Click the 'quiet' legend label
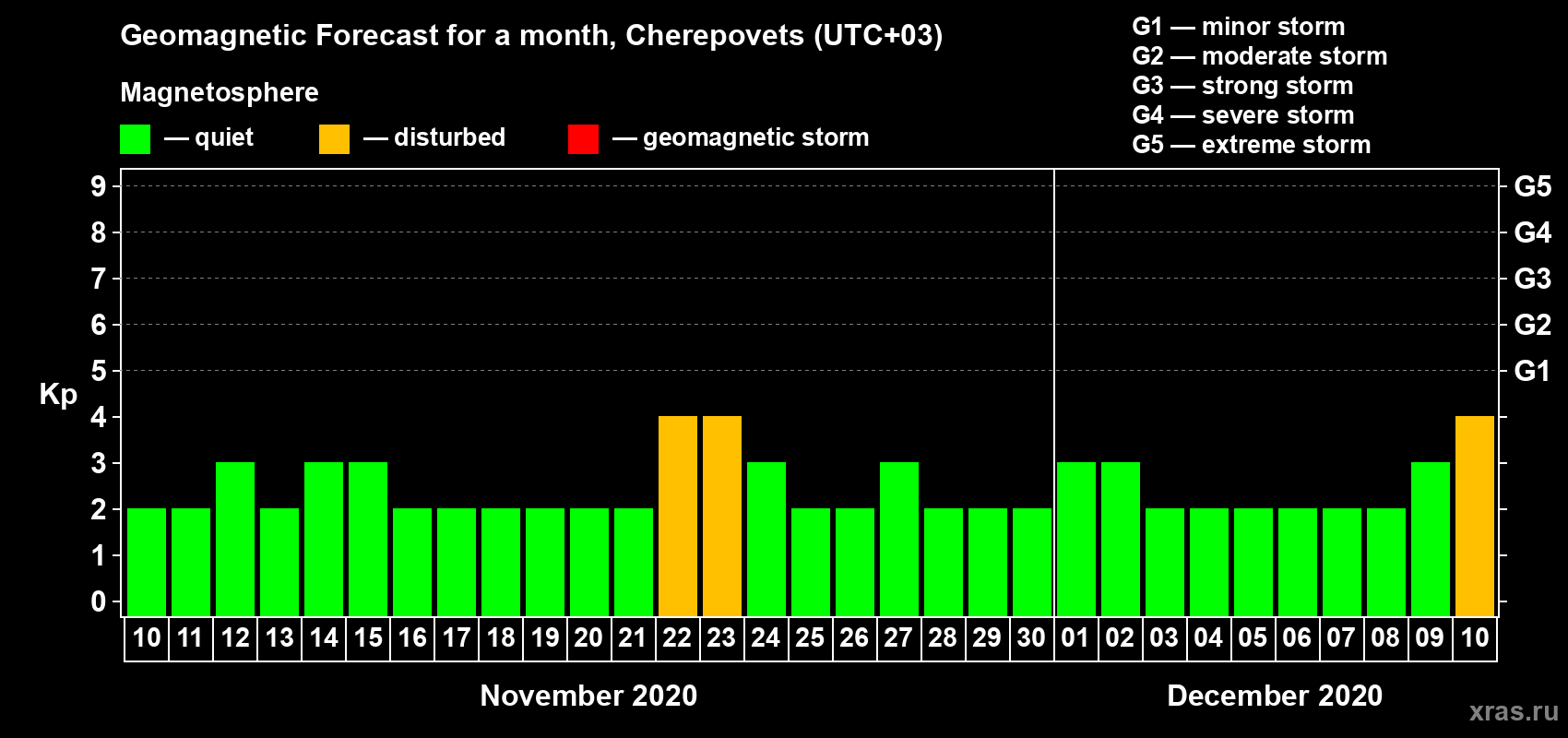 pos(224,137)
